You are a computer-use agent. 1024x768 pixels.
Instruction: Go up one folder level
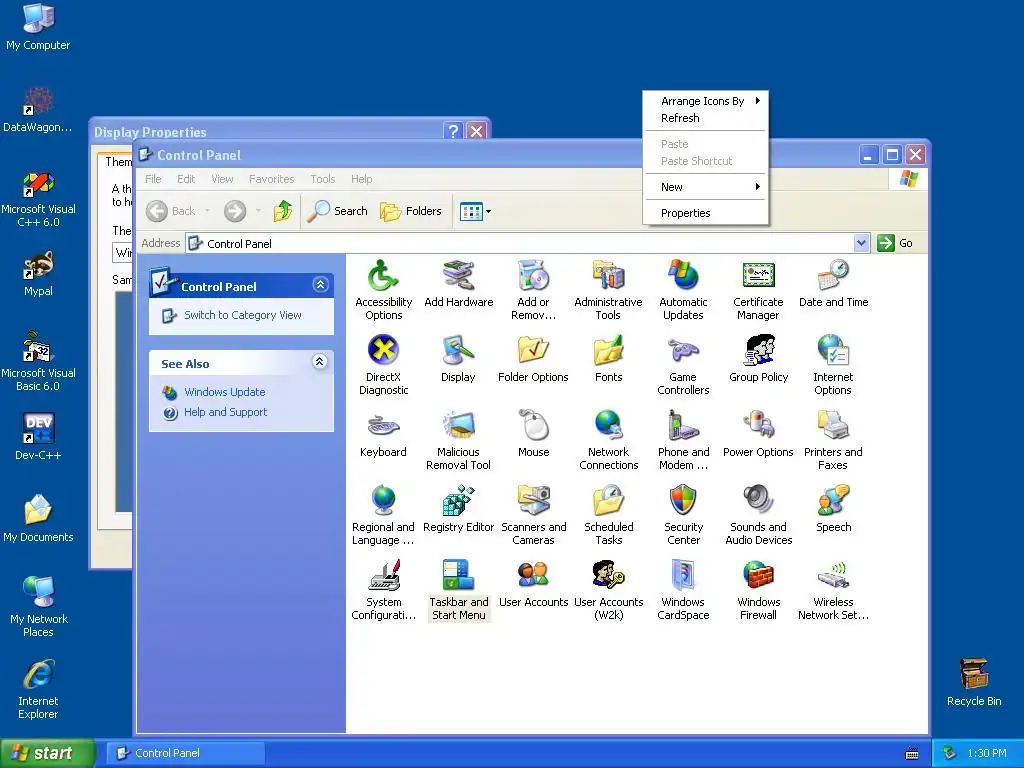pyautogui.click(x=282, y=211)
